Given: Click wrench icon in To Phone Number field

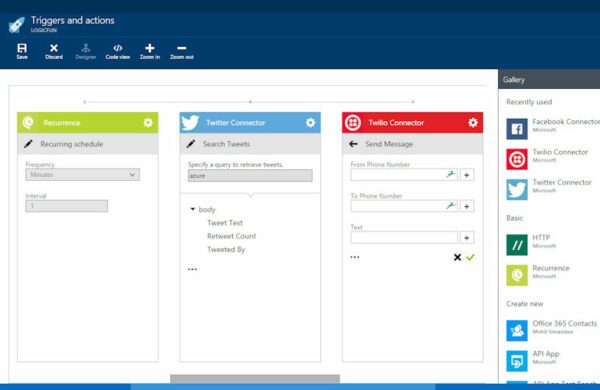Looking at the screenshot, I should click(x=451, y=206).
